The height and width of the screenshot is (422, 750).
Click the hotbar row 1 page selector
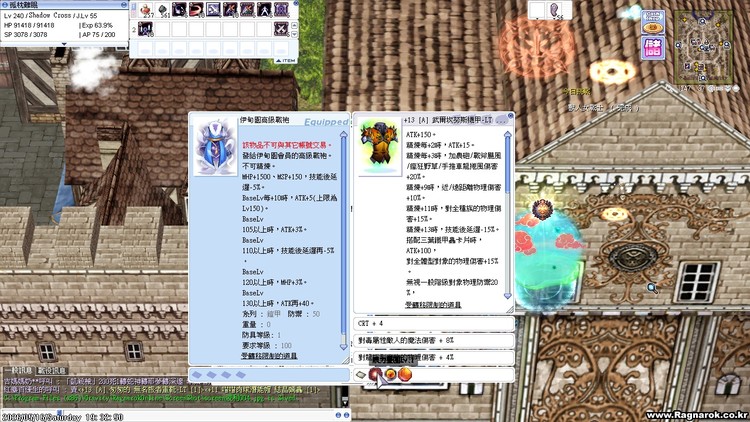pos(133,10)
